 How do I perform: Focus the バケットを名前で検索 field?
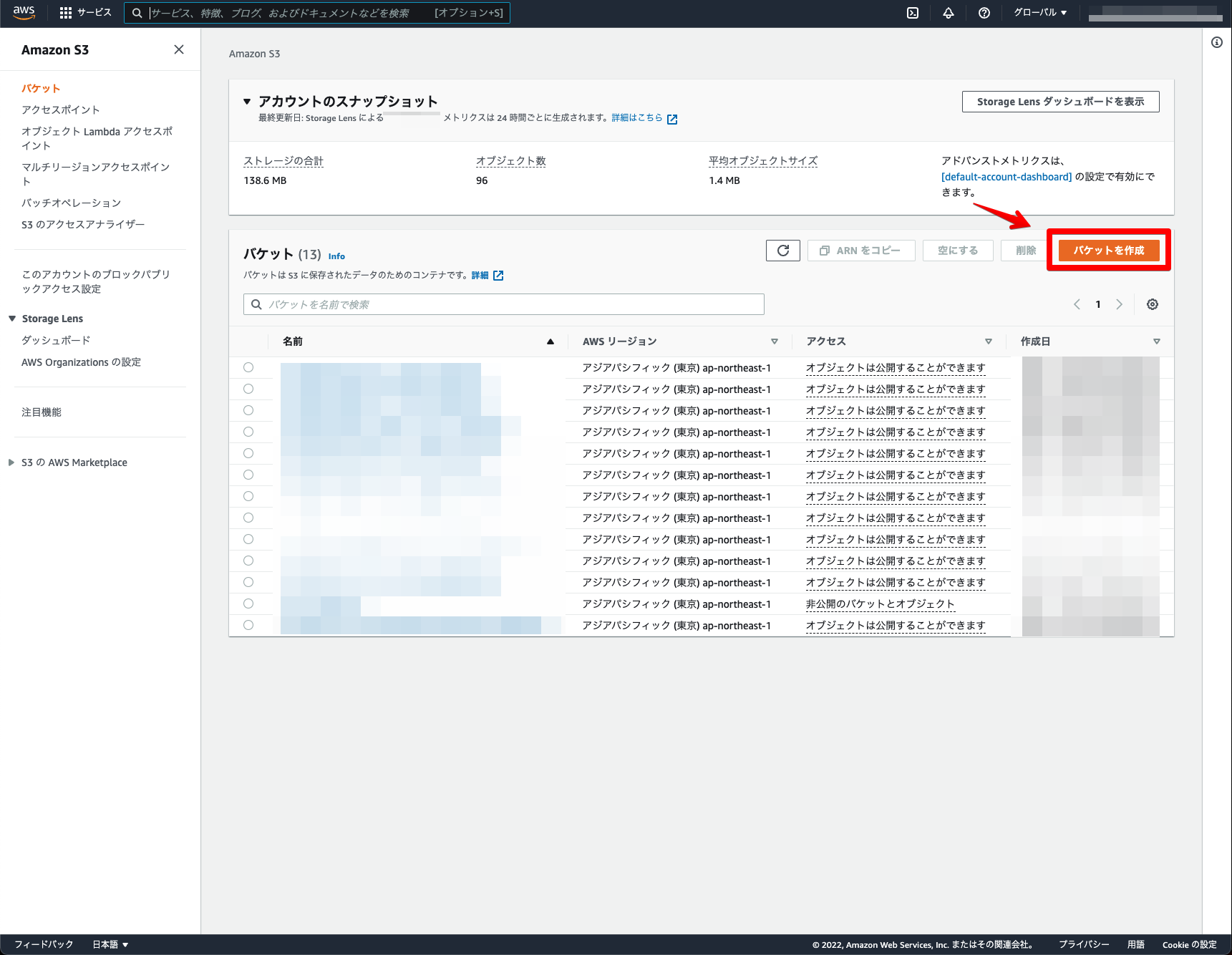tap(504, 304)
